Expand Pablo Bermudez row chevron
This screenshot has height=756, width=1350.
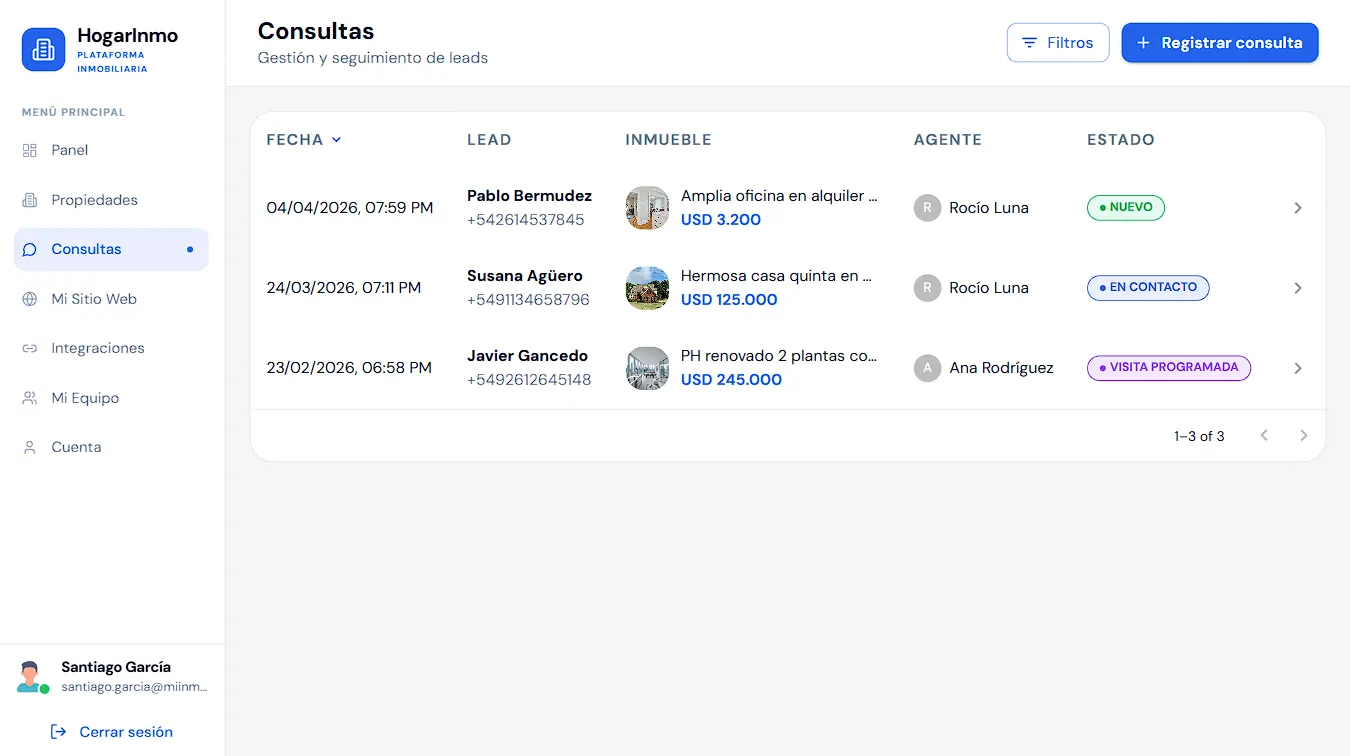[x=1298, y=208]
